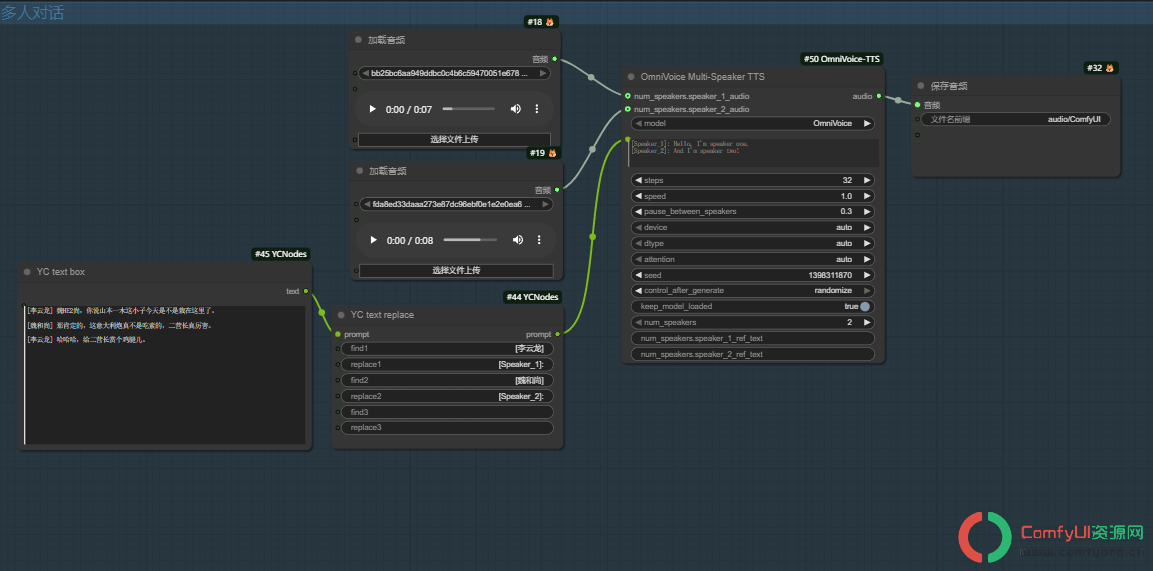Collapse the first 加载音频 node #18 via its dot
The height and width of the screenshot is (571, 1153).
pyautogui.click(x=359, y=40)
